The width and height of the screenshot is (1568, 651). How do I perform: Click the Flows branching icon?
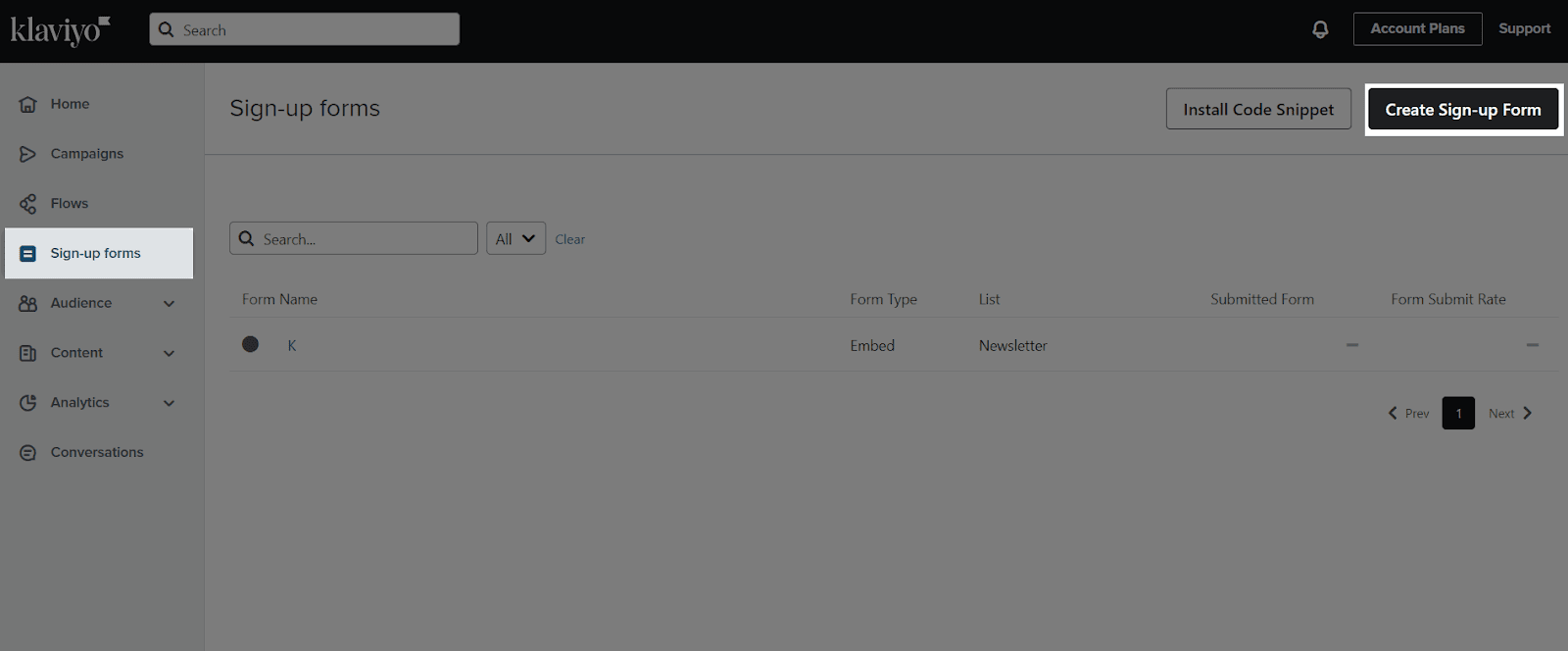coord(28,204)
